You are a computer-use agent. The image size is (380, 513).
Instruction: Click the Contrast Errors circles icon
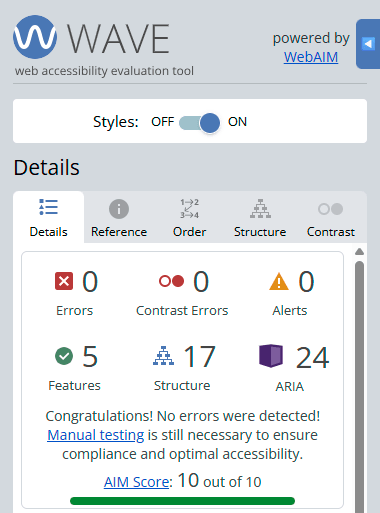tap(171, 281)
